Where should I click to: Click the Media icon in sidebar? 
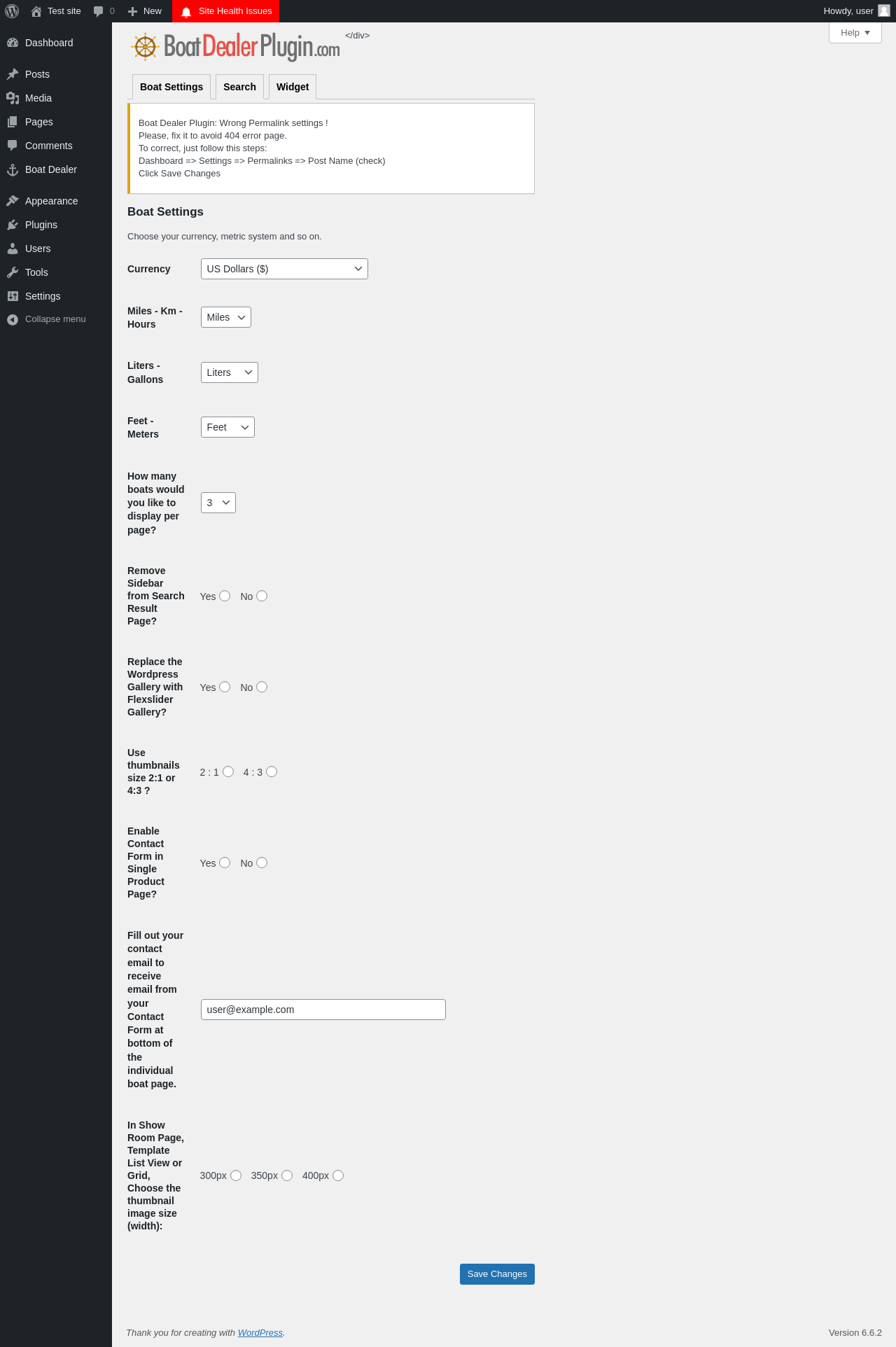[13, 98]
